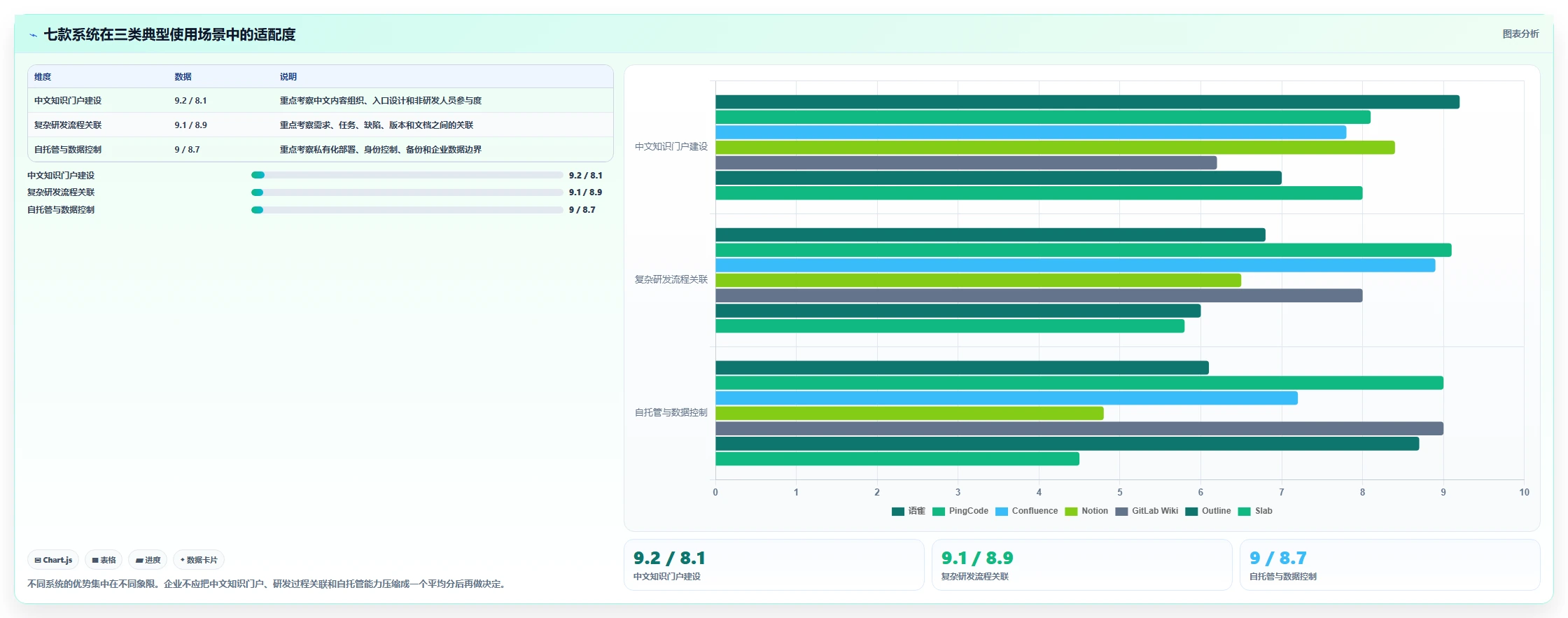The width and height of the screenshot is (1568, 618).
Task: Click the x-axis tick label 5
Action: [1120, 493]
